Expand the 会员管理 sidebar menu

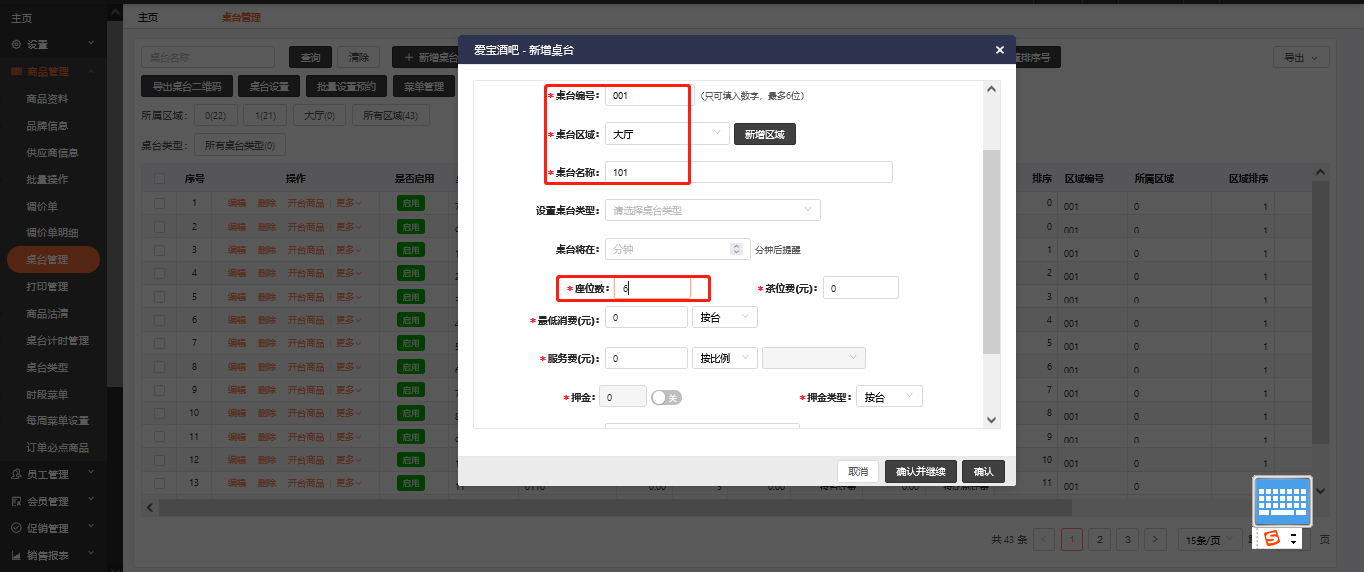pyautogui.click(x=52, y=501)
